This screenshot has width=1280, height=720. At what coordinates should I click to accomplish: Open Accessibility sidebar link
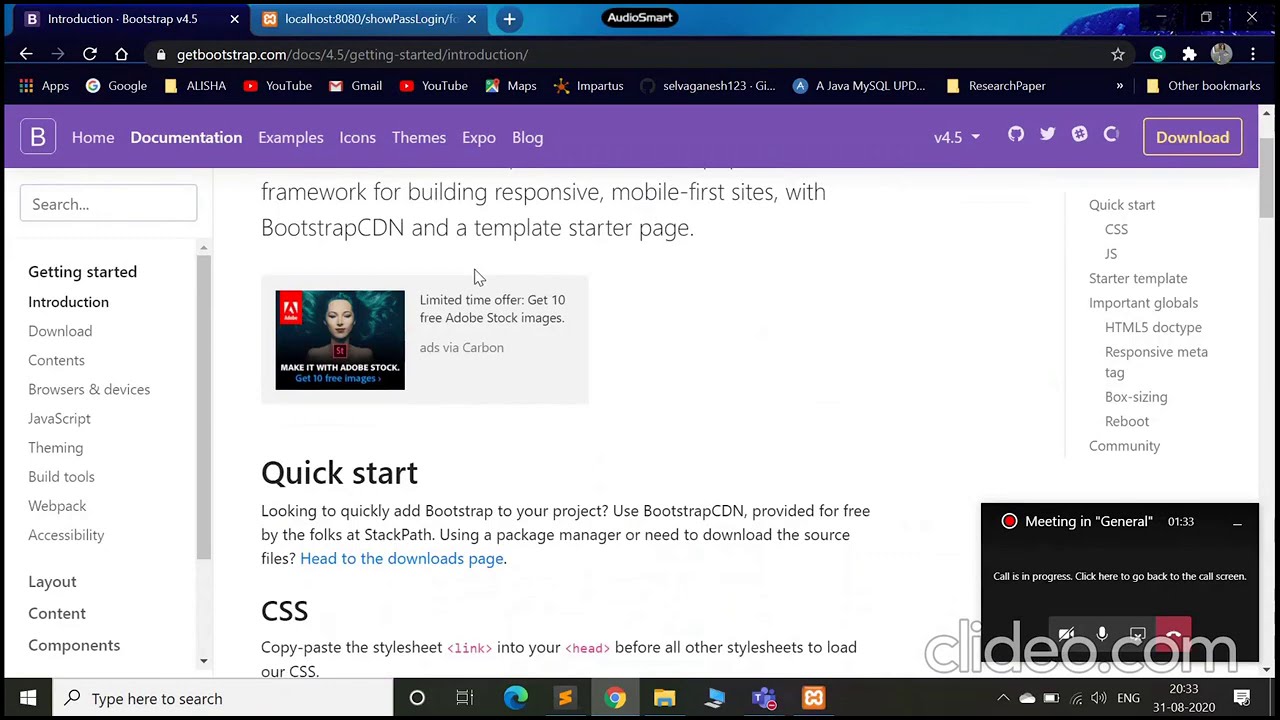pyautogui.click(x=66, y=535)
